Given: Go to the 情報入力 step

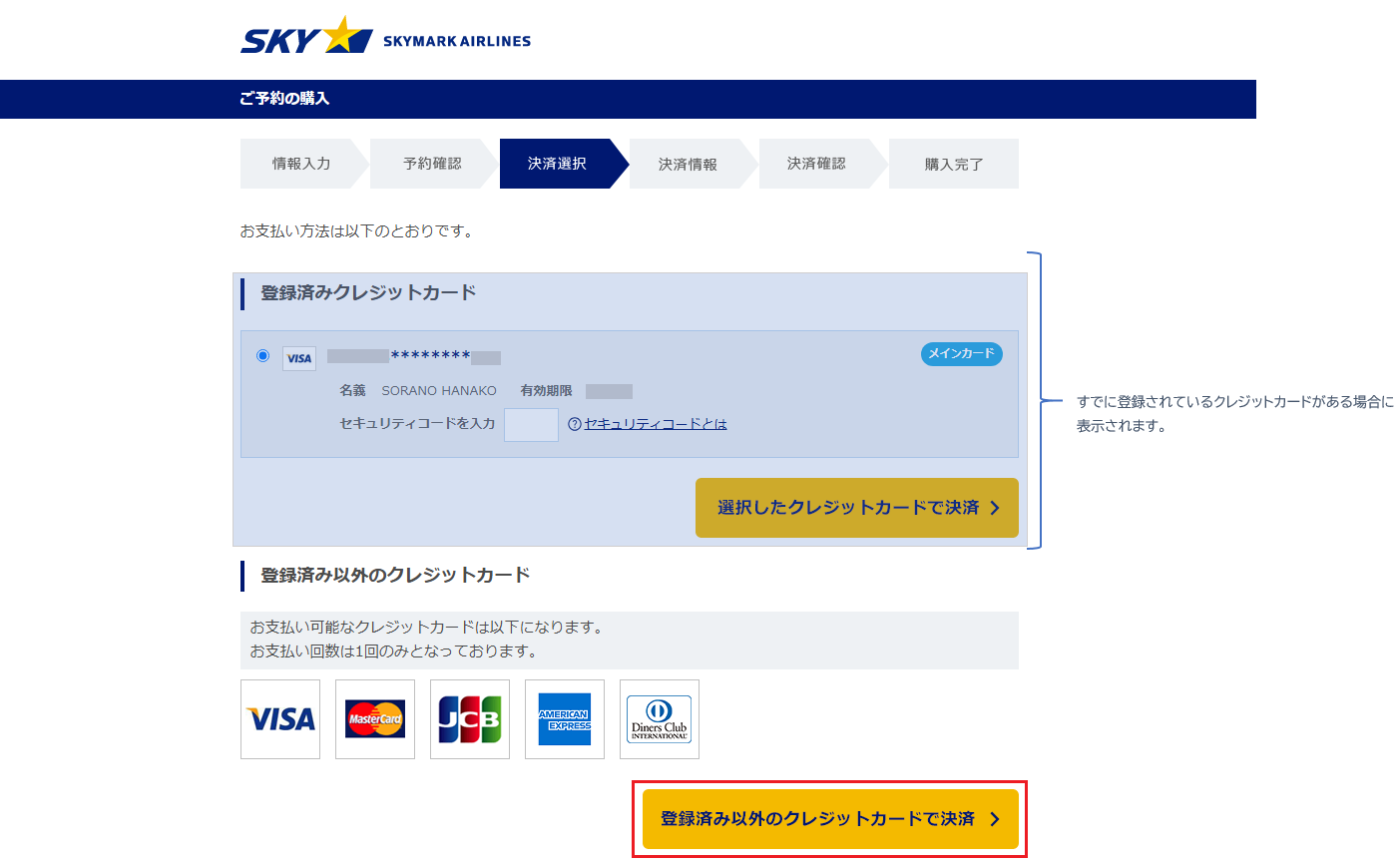Looking at the screenshot, I should pos(301,164).
